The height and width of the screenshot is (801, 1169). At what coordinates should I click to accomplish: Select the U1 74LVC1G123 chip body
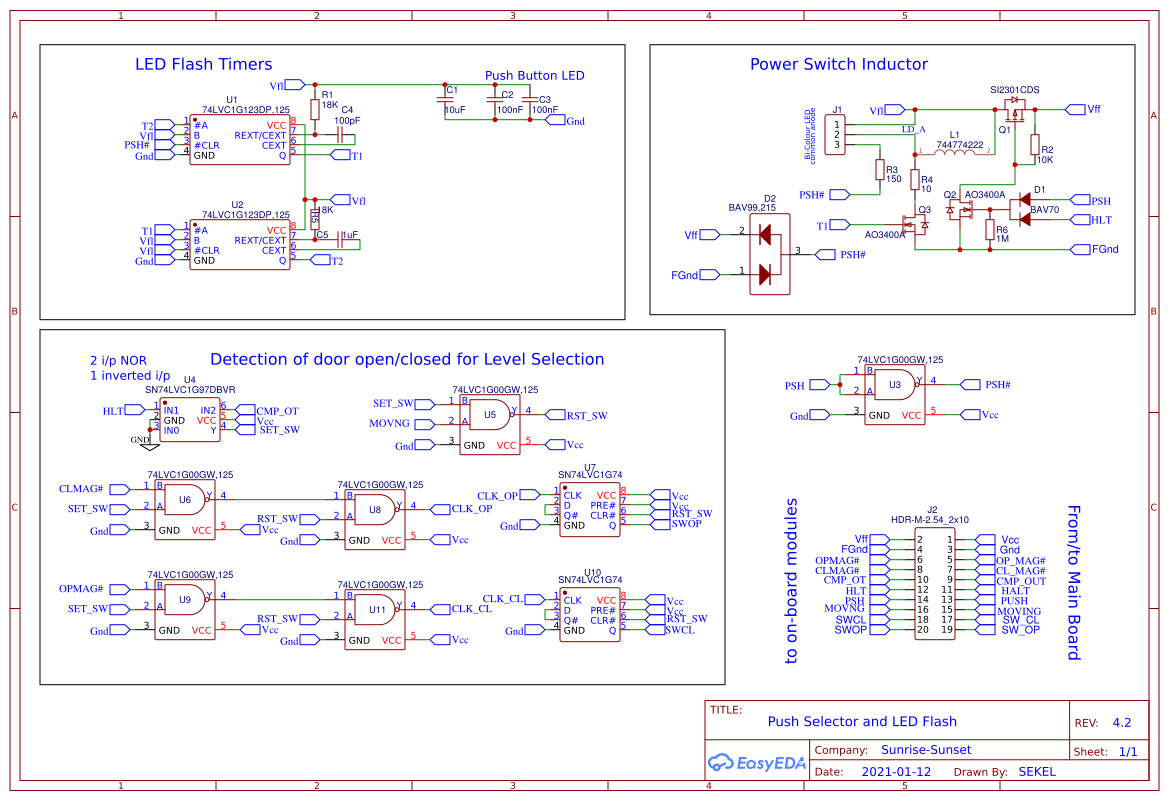pos(240,140)
